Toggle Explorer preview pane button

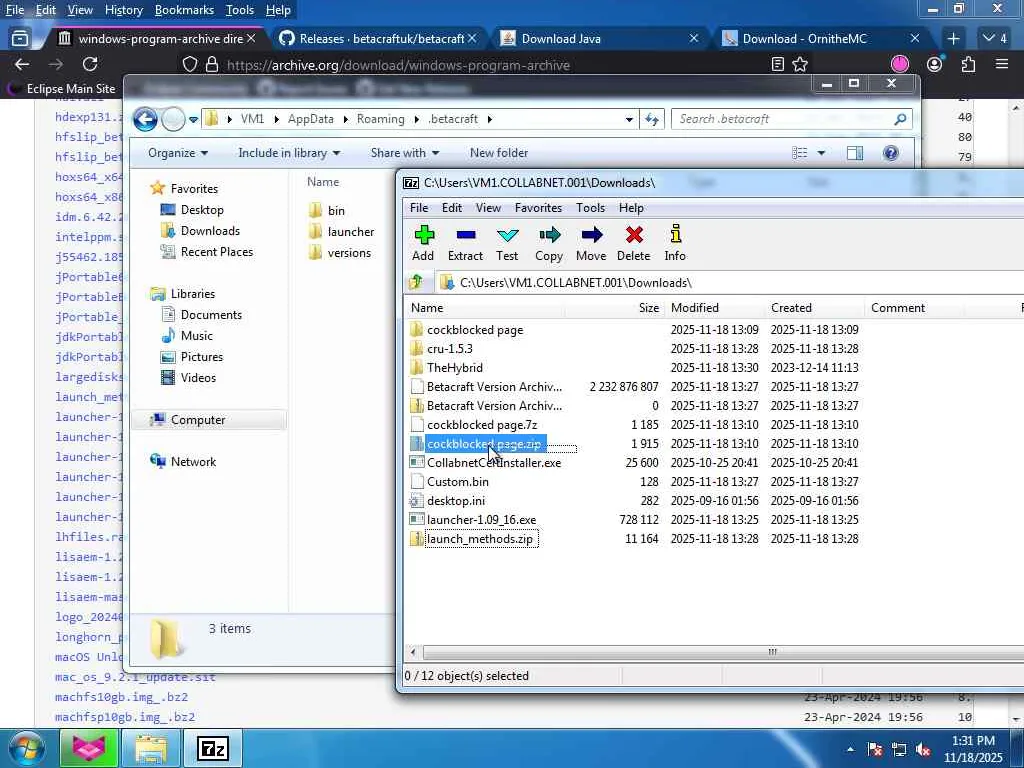click(x=855, y=153)
